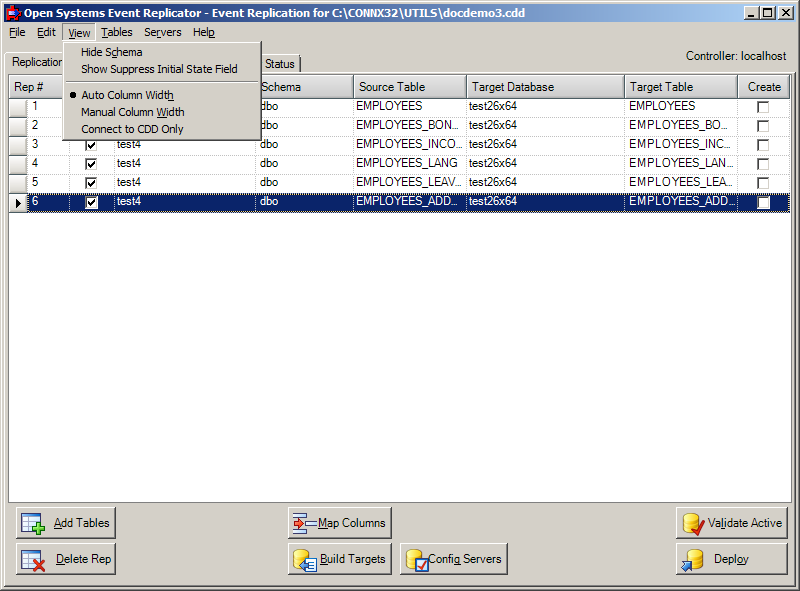Open the Tables menu
The image size is (800, 591).
[117, 32]
